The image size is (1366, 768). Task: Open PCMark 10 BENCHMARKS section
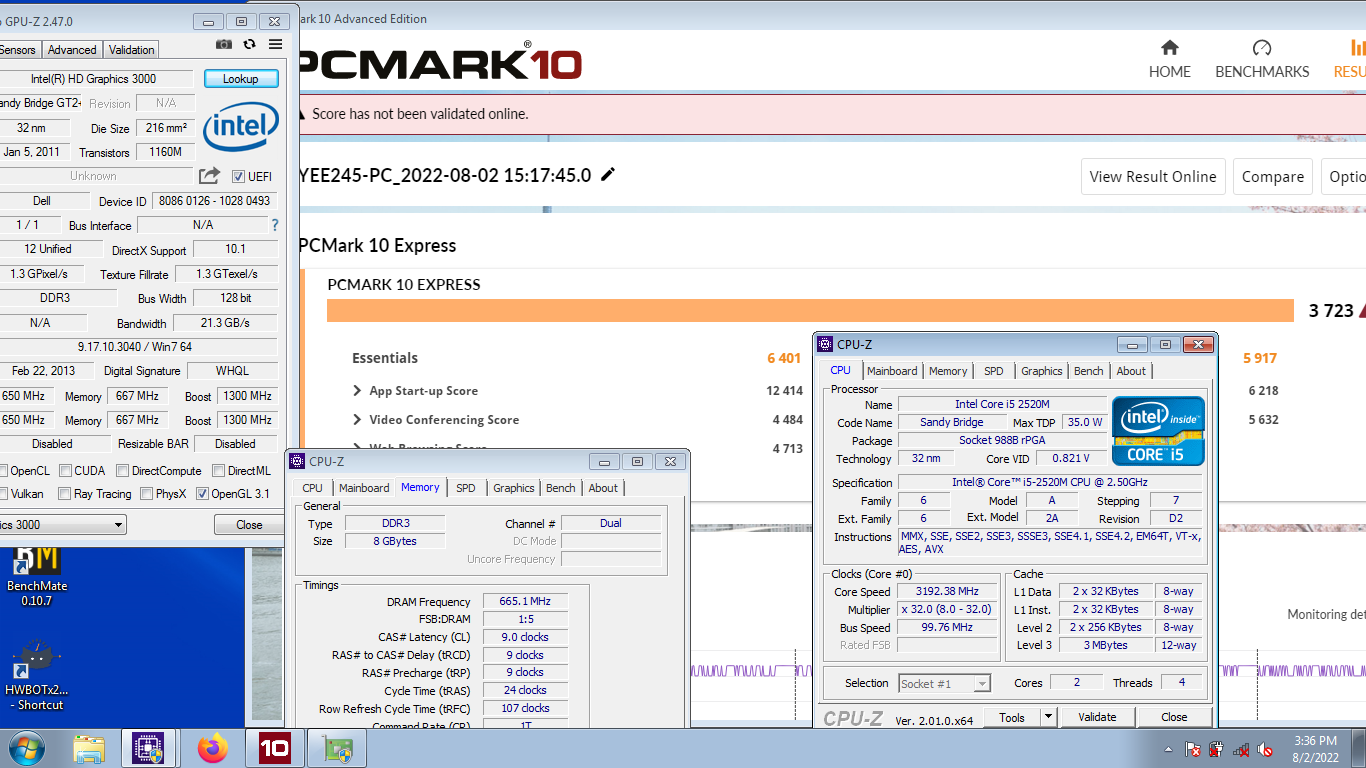[x=1262, y=59]
